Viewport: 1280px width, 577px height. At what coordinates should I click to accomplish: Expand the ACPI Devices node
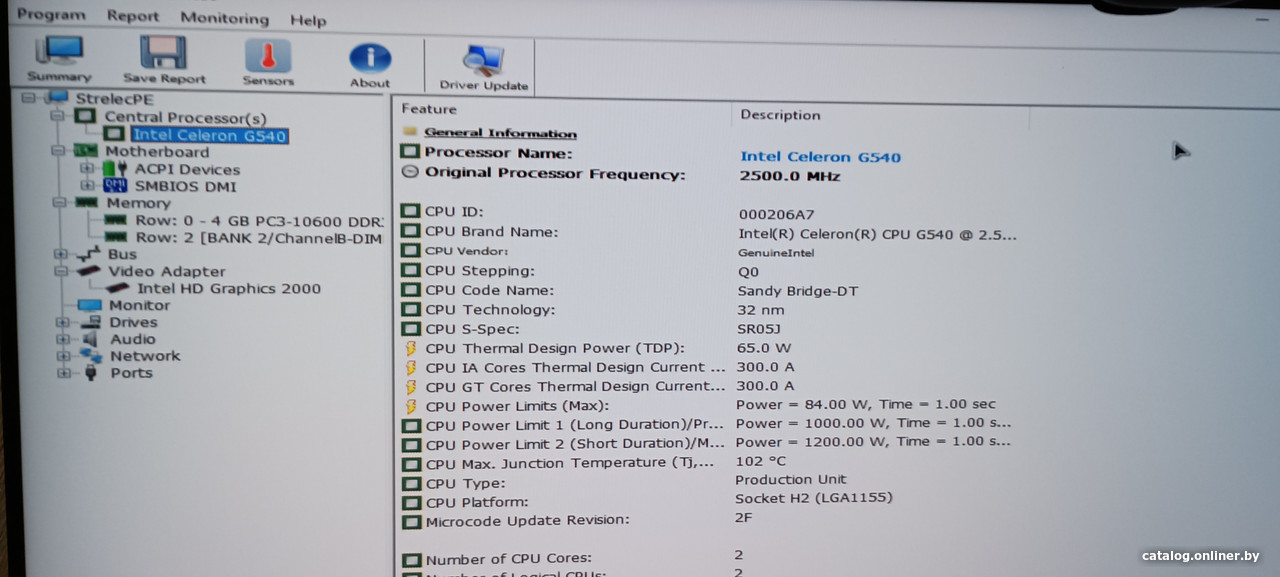(87, 169)
